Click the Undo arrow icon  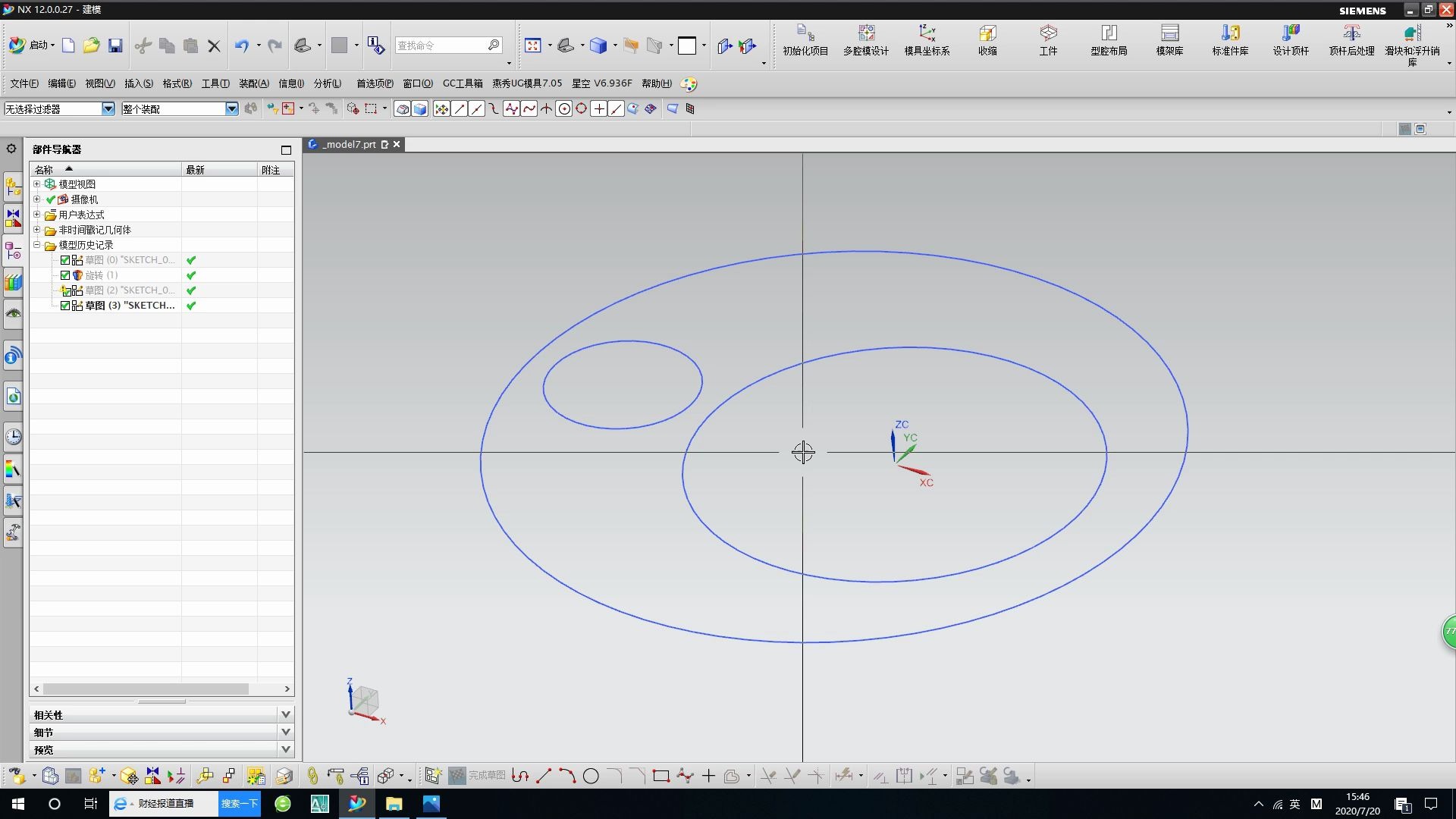point(241,45)
